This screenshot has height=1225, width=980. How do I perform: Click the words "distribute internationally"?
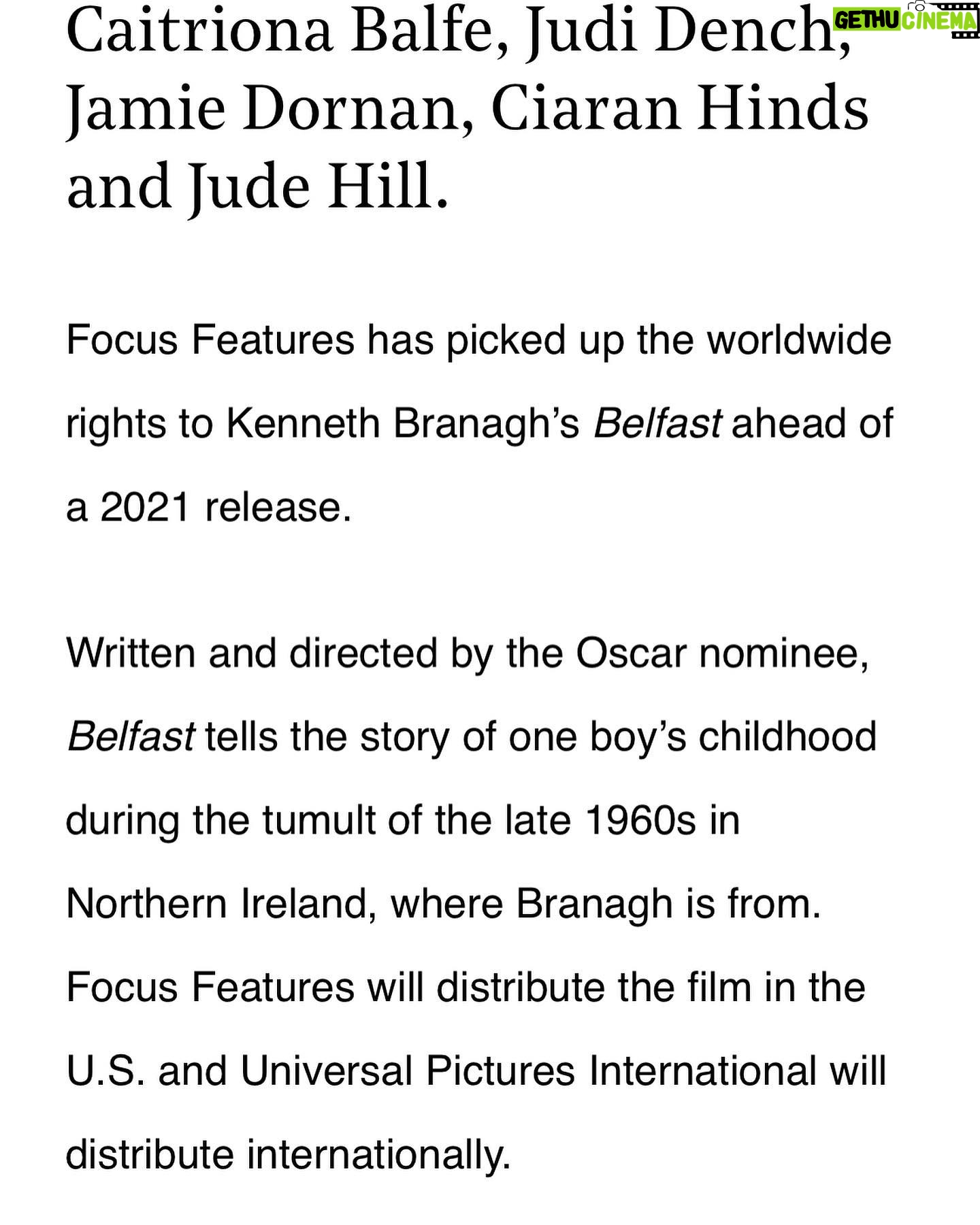pyautogui.click(x=288, y=1155)
